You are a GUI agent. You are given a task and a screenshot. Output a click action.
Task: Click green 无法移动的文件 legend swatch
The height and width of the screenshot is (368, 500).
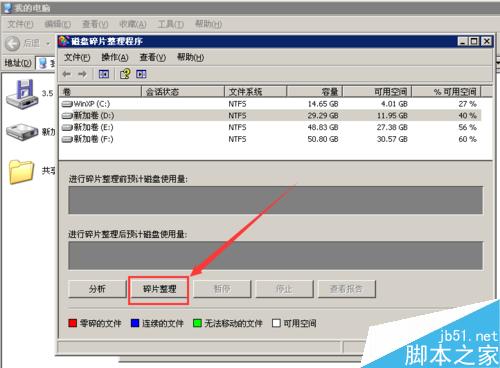[x=197, y=323]
